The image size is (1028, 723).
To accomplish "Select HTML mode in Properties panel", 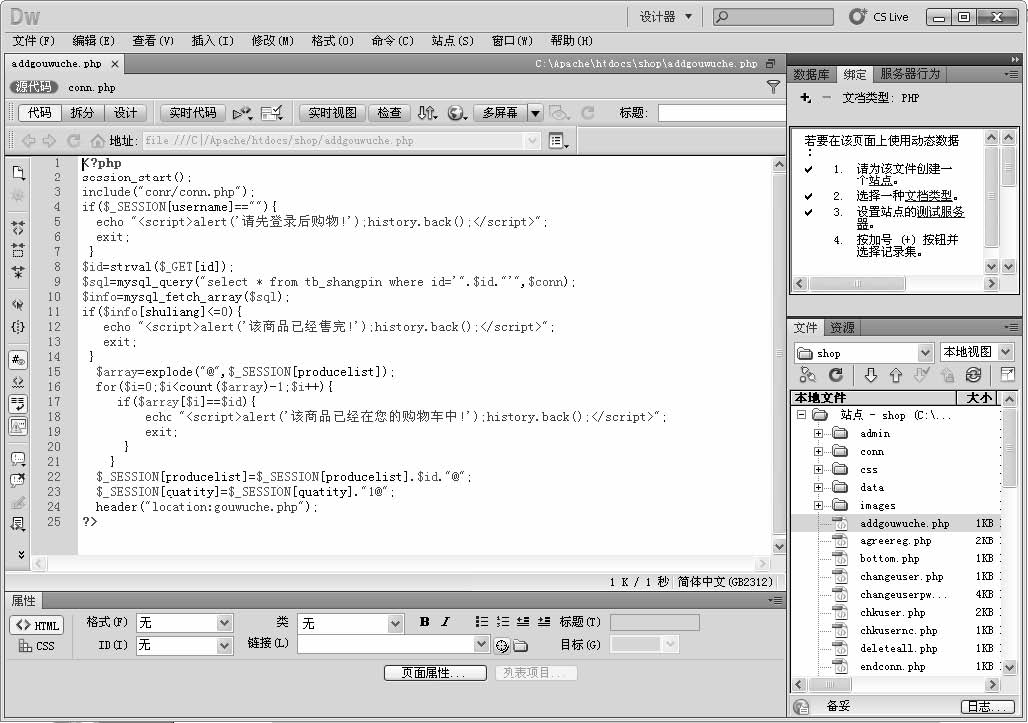I will [x=37, y=625].
